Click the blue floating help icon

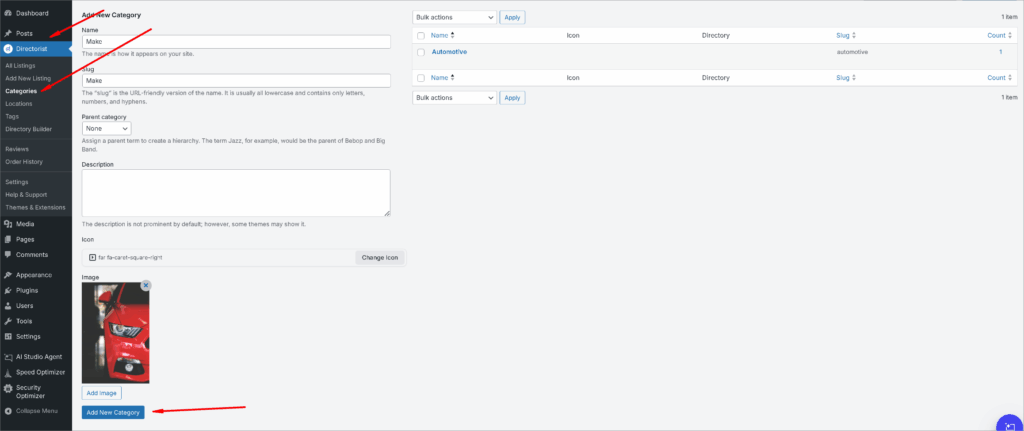point(1009,422)
